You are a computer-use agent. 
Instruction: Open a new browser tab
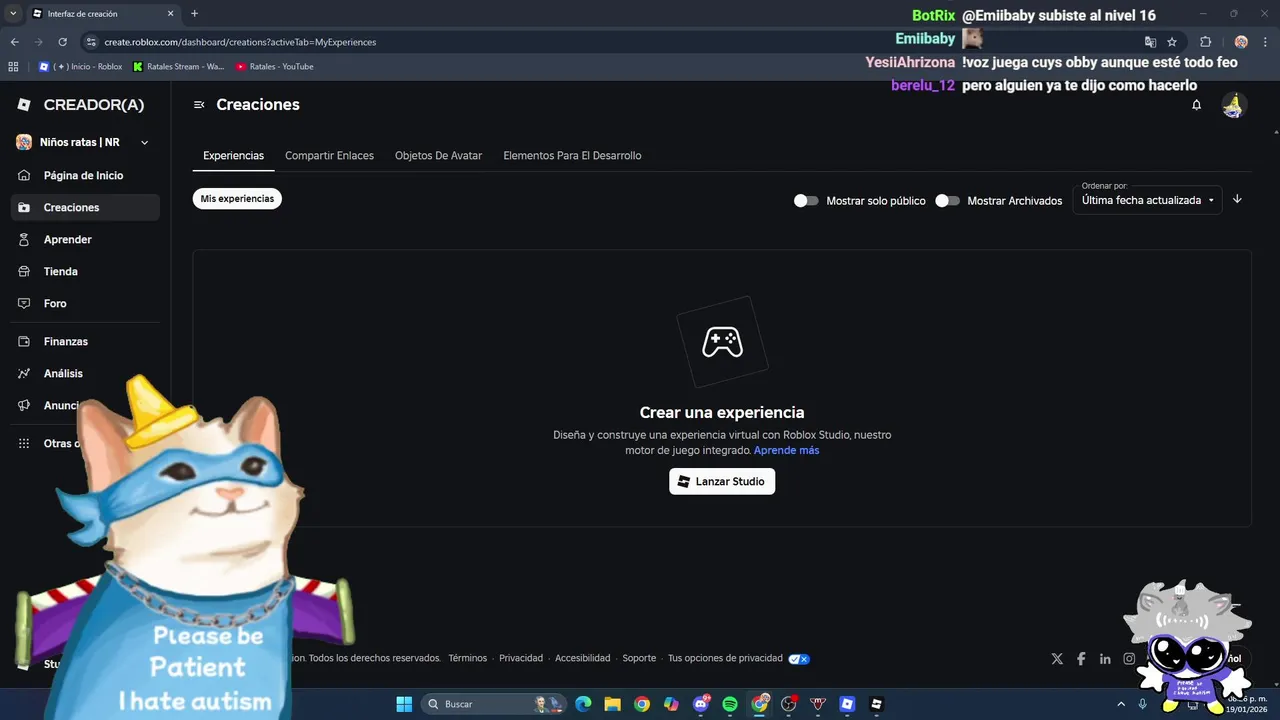194,13
